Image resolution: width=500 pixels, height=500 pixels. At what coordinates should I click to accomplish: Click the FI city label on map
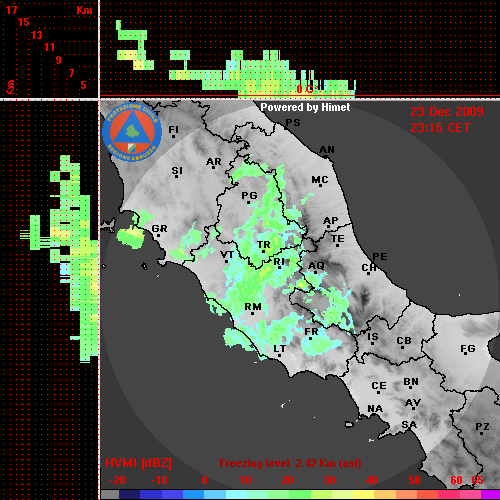click(173, 130)
